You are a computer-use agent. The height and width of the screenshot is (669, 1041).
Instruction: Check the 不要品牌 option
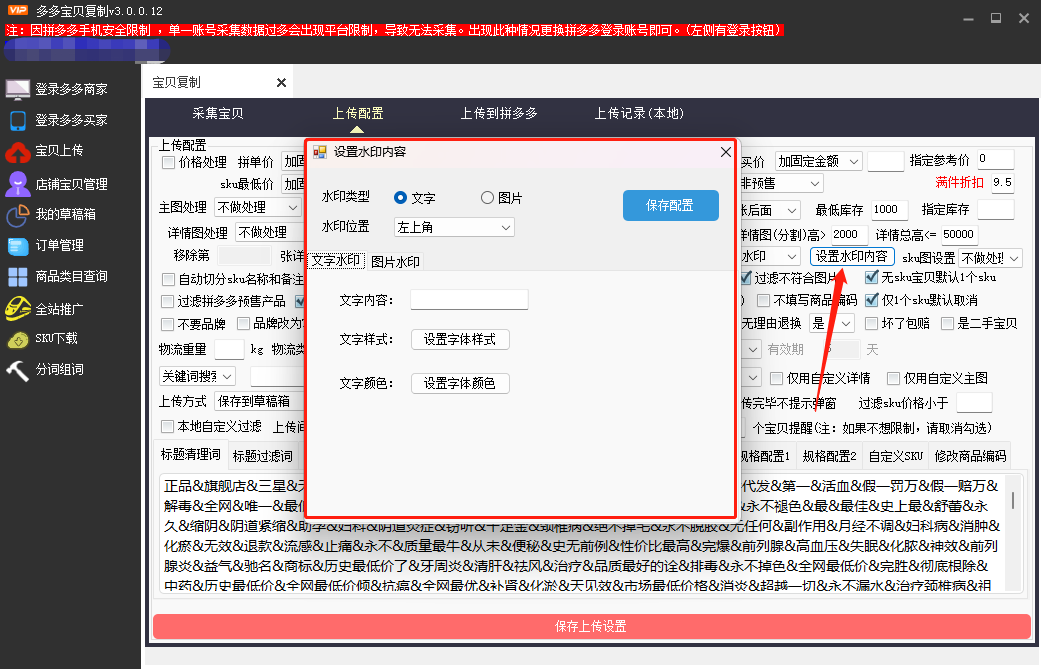(167, 325)
